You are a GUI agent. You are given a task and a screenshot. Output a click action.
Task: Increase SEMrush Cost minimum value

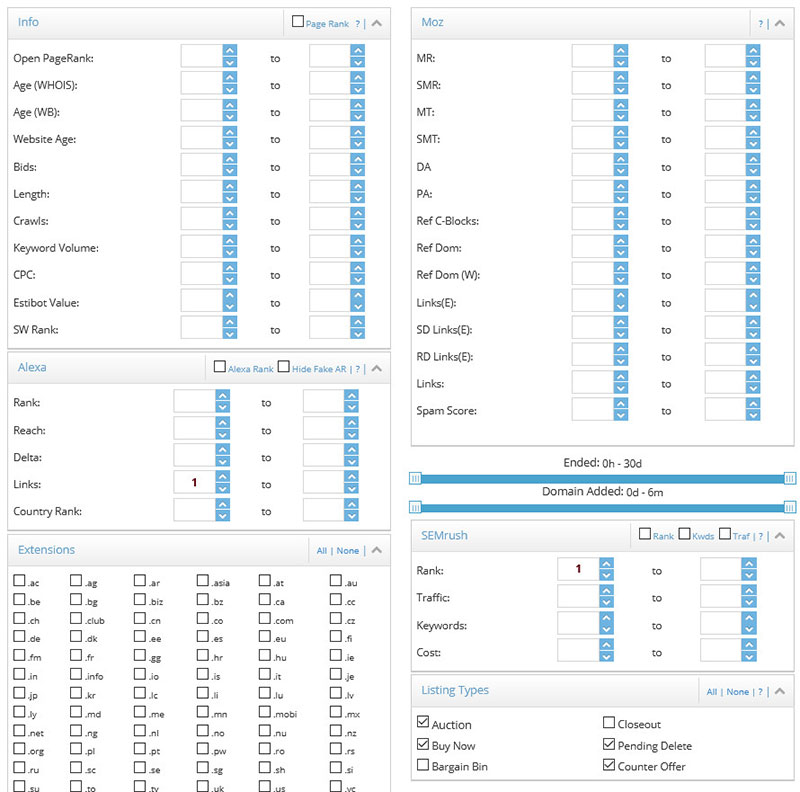click(x=606, y=645)
